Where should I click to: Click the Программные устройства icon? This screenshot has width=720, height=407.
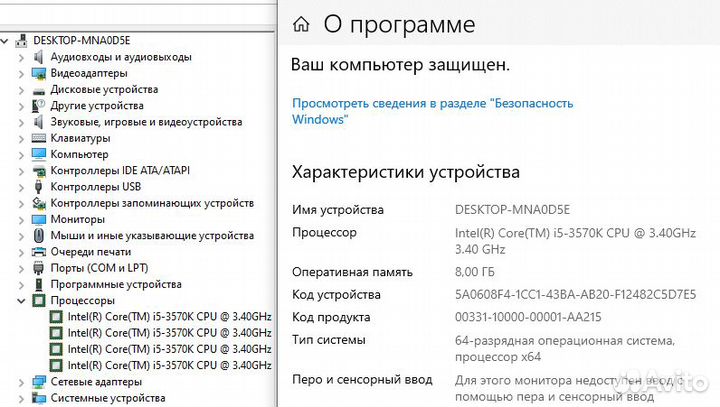(39, 284)
